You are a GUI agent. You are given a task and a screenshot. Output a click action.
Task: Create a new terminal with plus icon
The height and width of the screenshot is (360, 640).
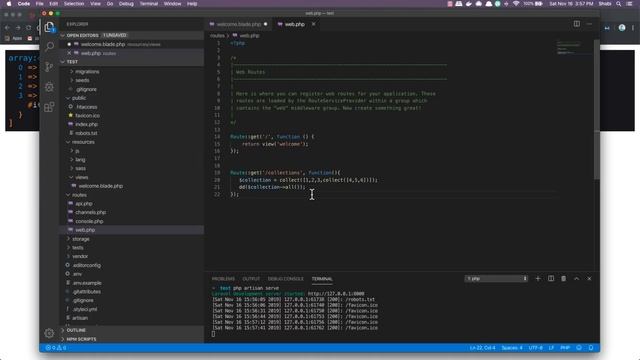(x=538, y=279)
